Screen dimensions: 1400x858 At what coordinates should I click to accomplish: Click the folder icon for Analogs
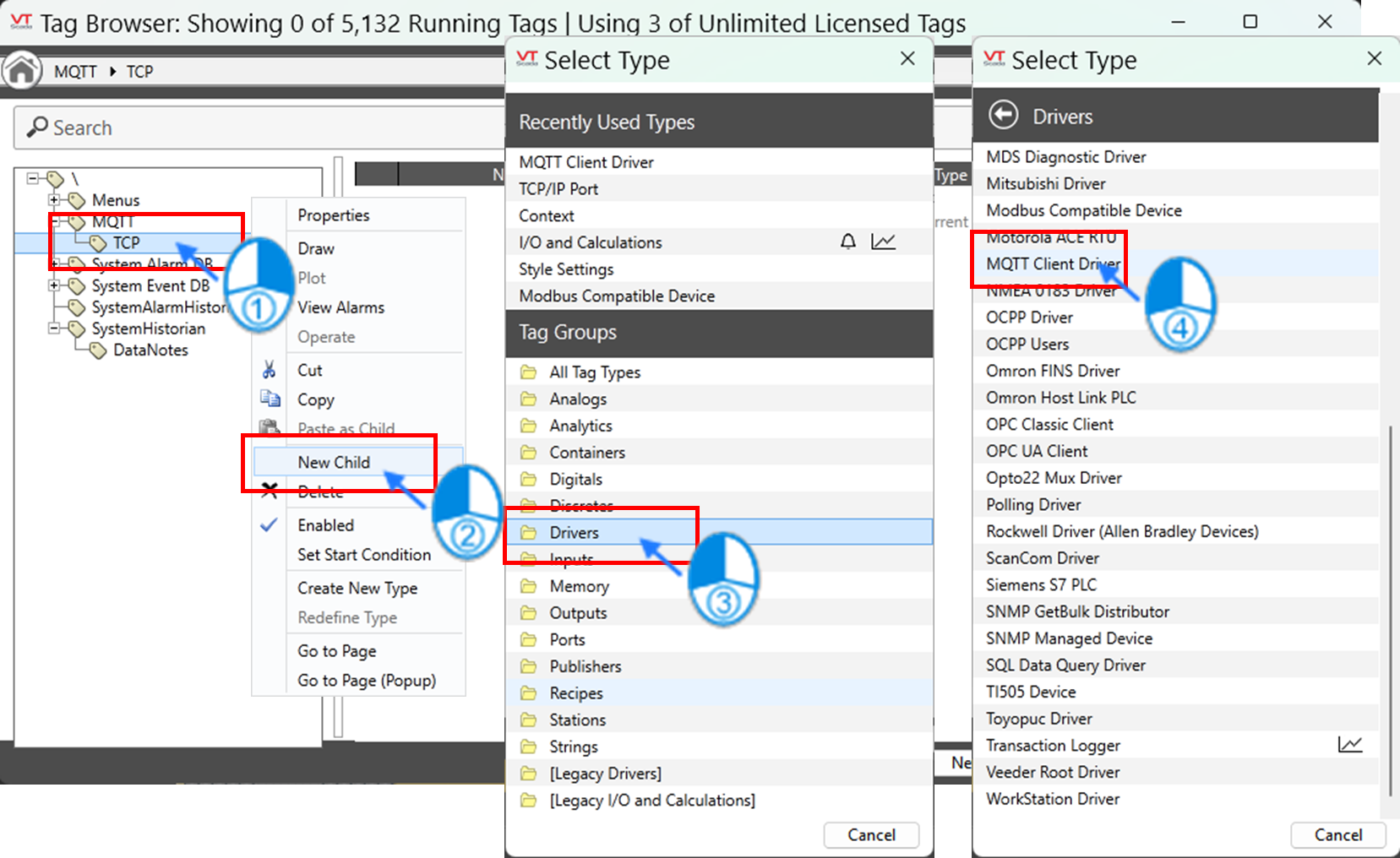pos(529,399)
